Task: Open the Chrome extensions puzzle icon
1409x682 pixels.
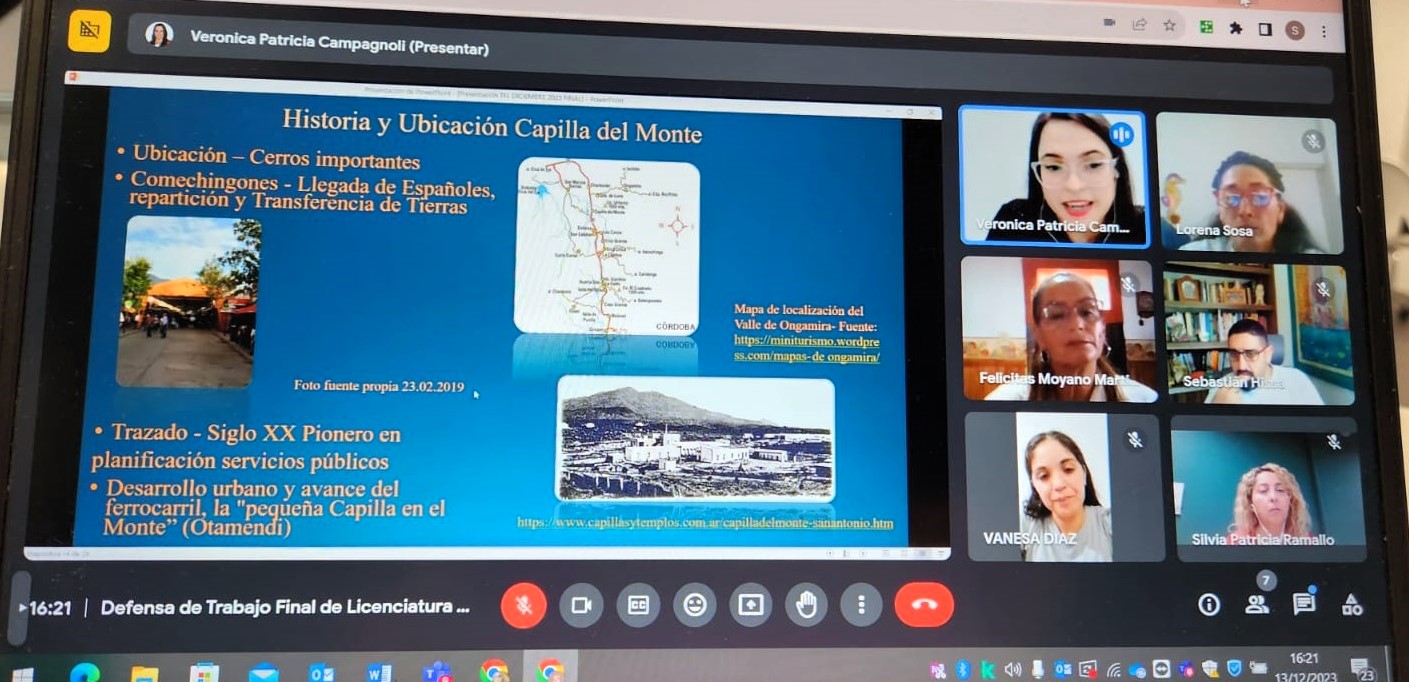Action: click(1236, 28)
